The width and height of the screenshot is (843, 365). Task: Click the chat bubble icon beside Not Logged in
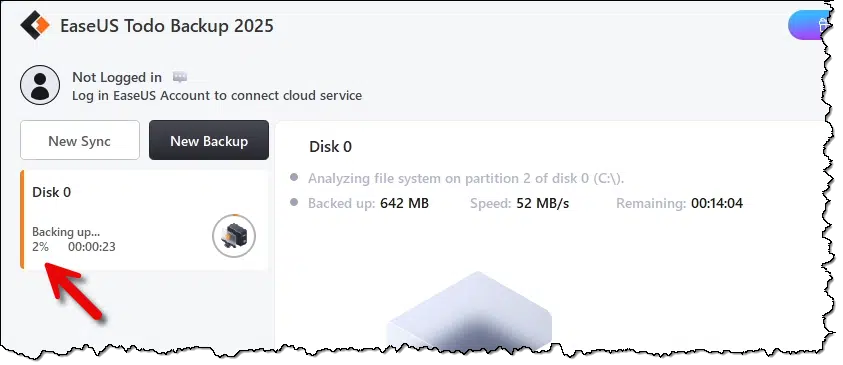coord(180,77)
